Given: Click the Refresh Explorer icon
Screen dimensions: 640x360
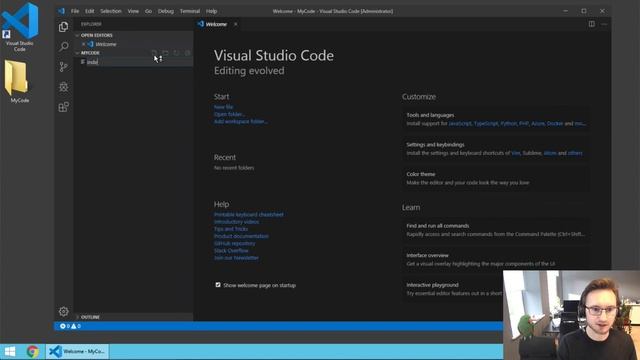Looking at the screenshot, I should (x=176, y=53).
